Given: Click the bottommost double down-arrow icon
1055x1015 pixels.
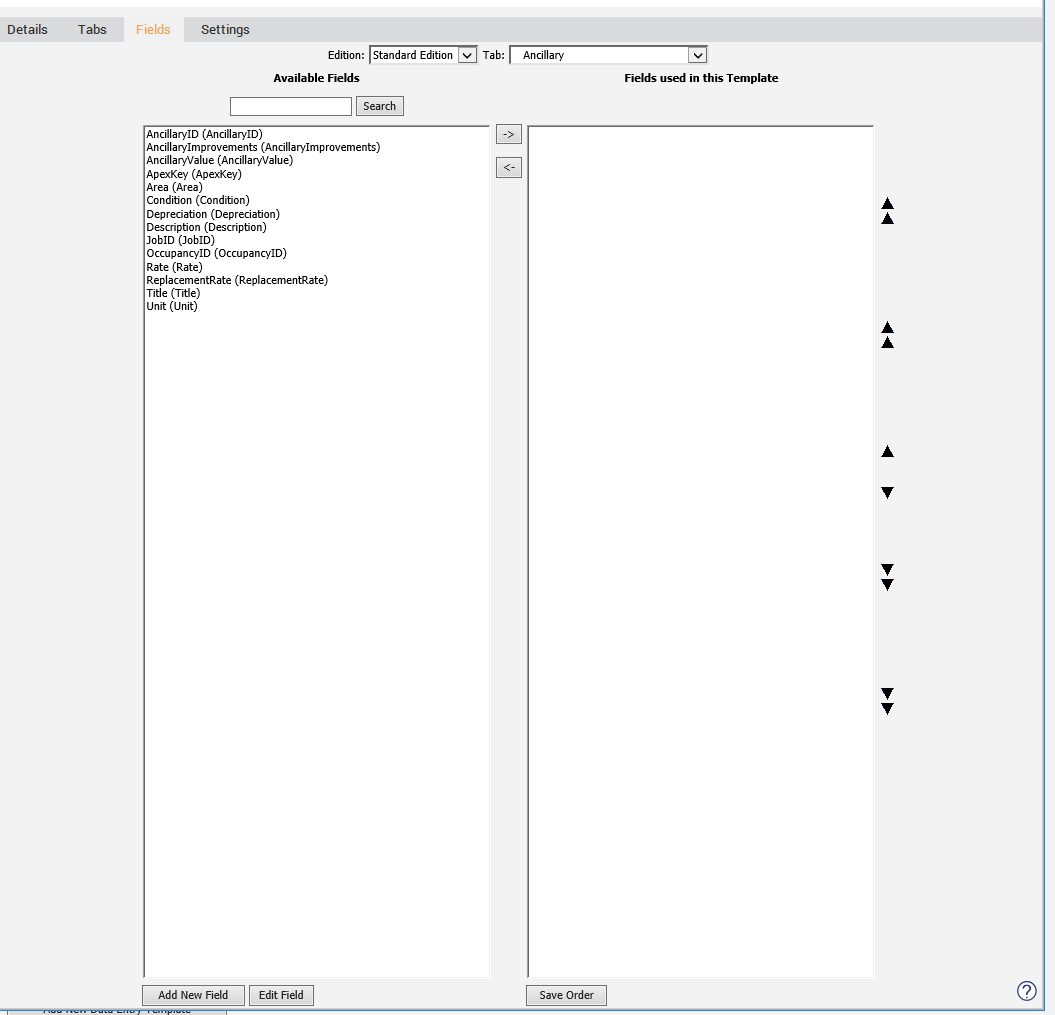Looking at the screenshot, I should click(x=887, y=701).
